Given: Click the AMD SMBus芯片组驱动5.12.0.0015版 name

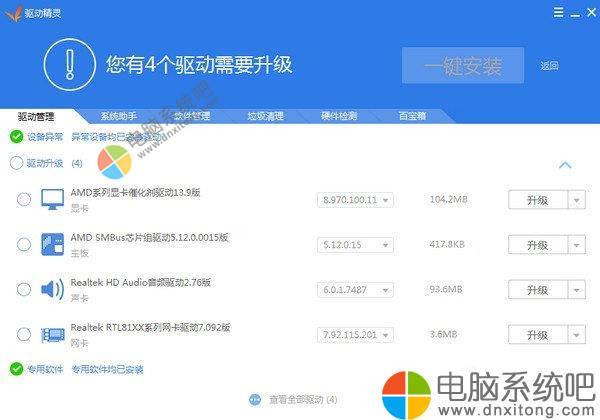Looking at the screenshot, I should tap(149, 238).
